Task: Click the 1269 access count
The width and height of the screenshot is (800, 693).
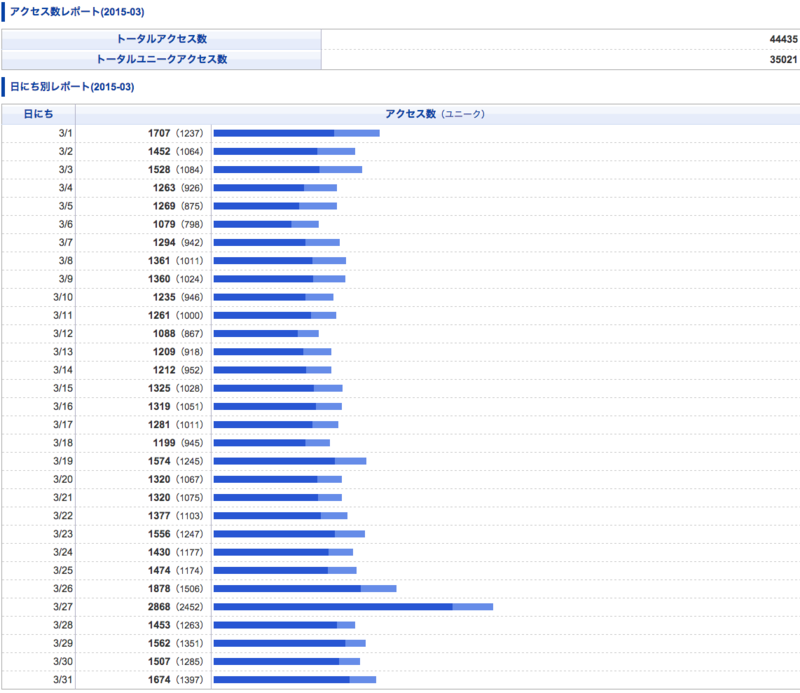Action: pyautogui.click(x=164, y=206)
